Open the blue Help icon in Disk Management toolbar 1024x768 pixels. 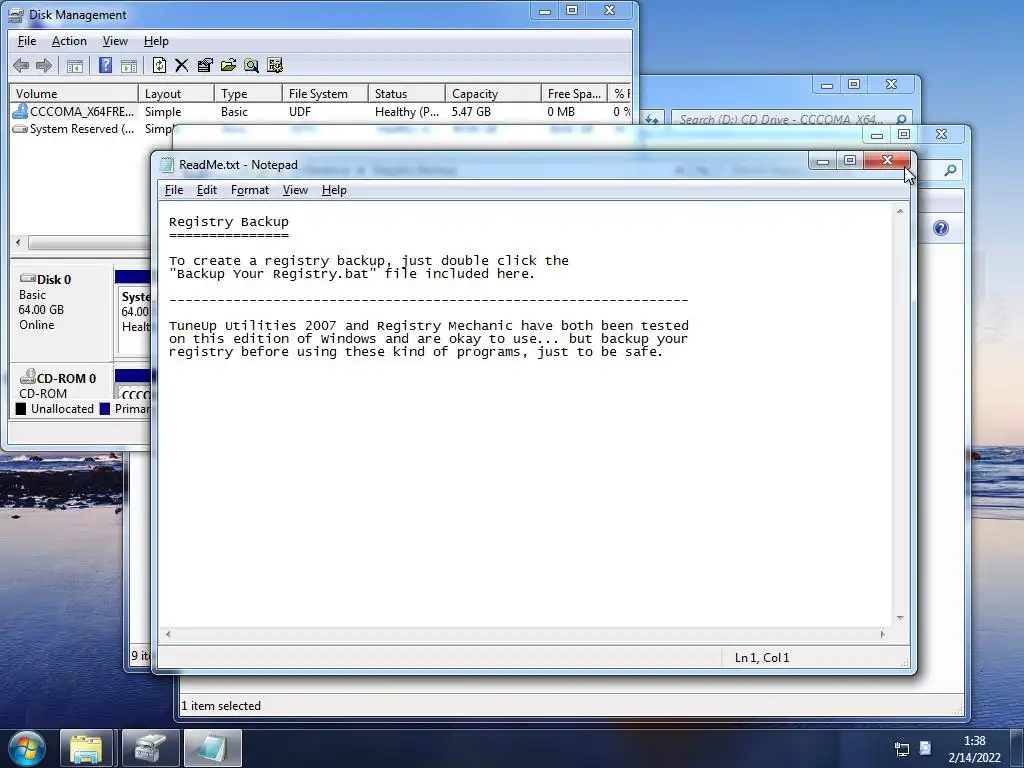coord(105,65)
